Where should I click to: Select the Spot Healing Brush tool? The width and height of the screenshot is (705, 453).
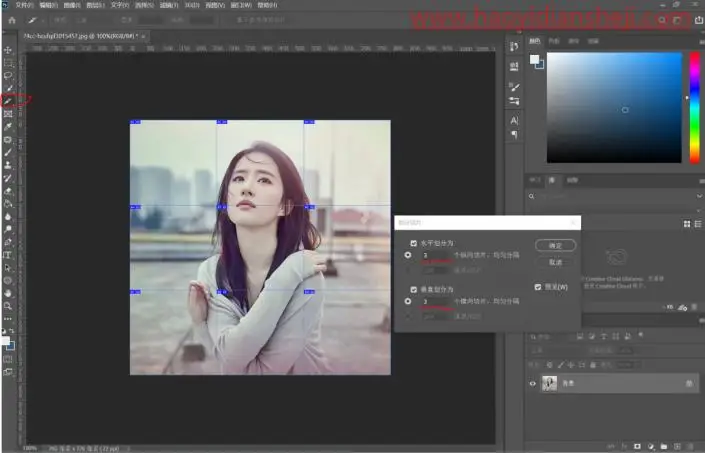(8, 140)
